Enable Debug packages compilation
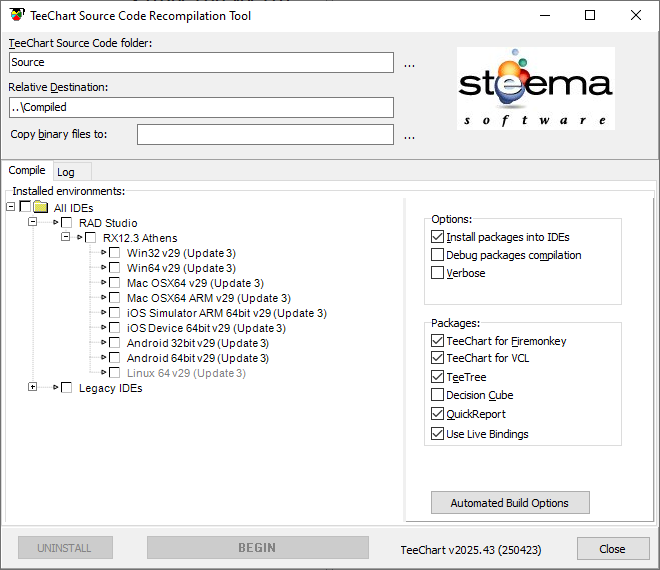The width and height of the screenshot is (660, 570). pyautogui.click(x=437, y=255)
